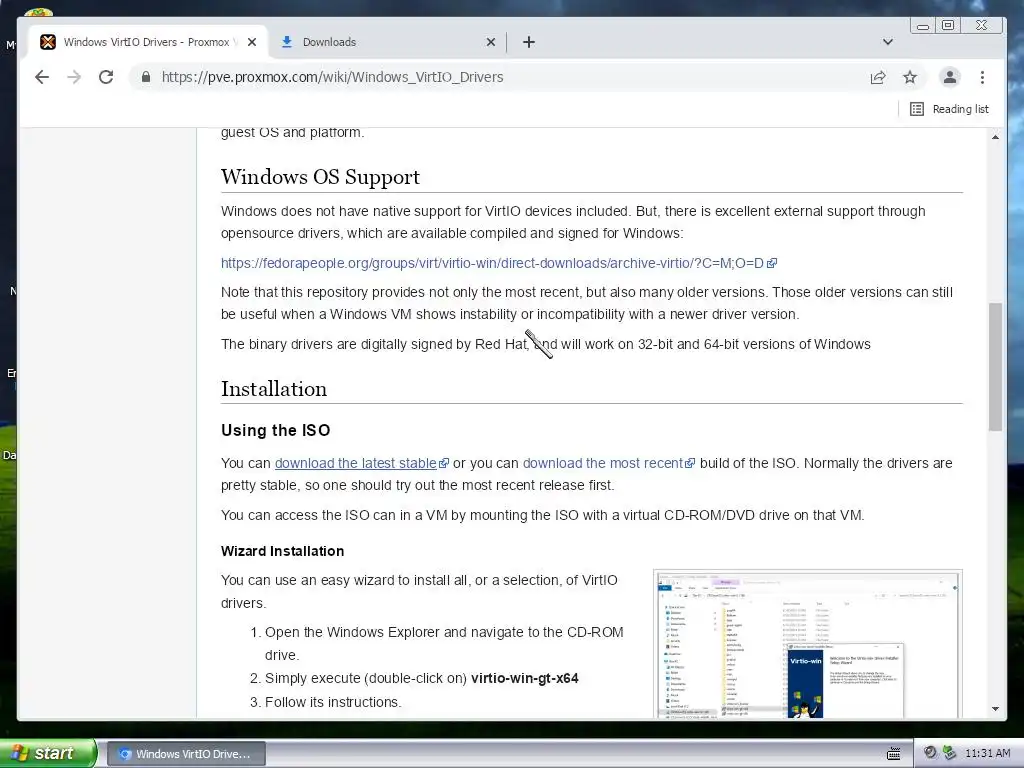Maximize the Chrome window

pyautogui.click(x=948, y=25)
